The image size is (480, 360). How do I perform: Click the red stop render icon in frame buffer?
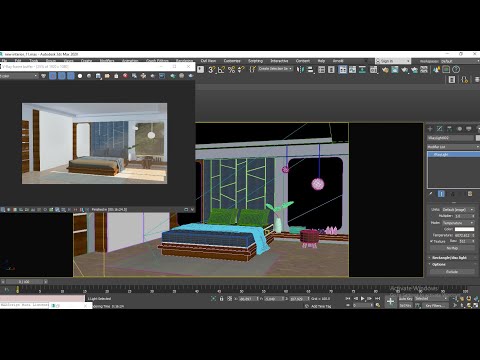click(125, 76)
